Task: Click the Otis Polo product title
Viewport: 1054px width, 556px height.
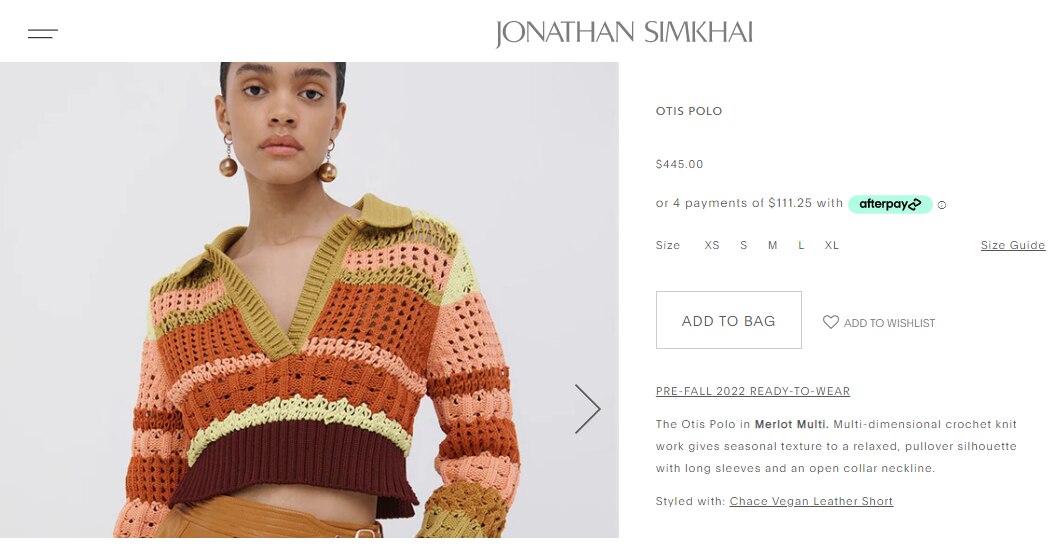Action: (689, 112)
